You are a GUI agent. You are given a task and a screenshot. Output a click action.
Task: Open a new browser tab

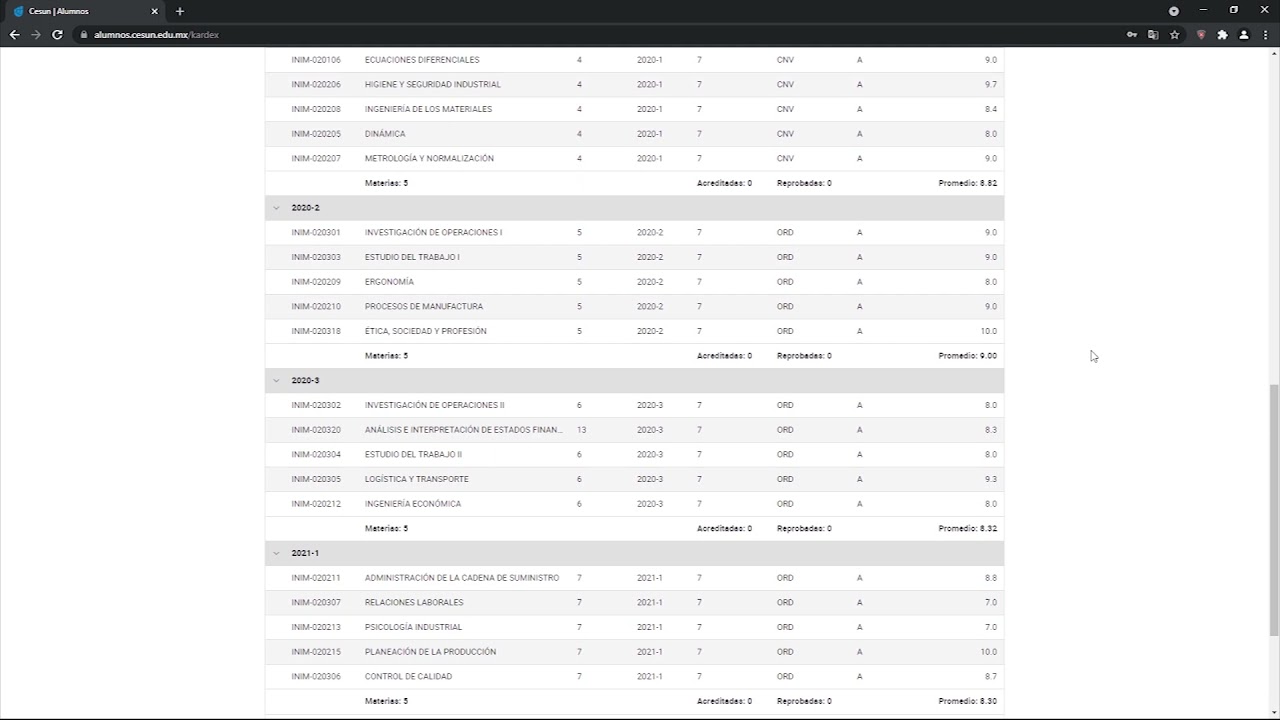click(180, 11)
